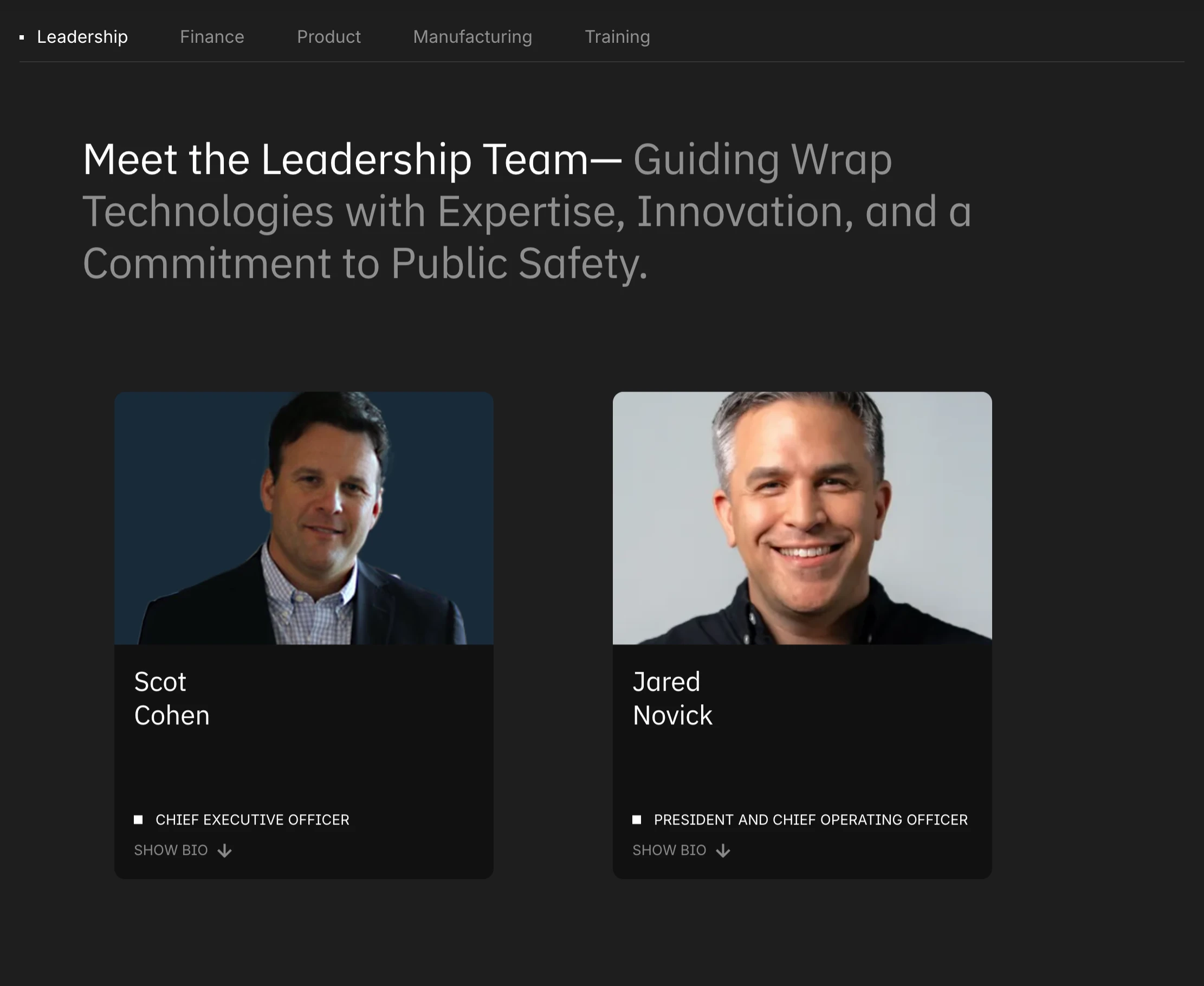Switch to the Training tab
The image size is (1204, 986).
617,37
